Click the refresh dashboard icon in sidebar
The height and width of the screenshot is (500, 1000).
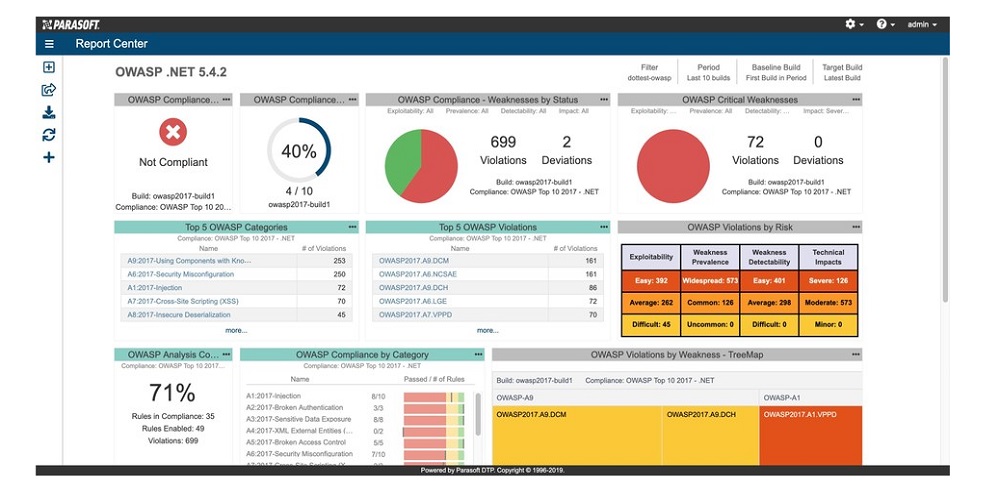point(48,135)
